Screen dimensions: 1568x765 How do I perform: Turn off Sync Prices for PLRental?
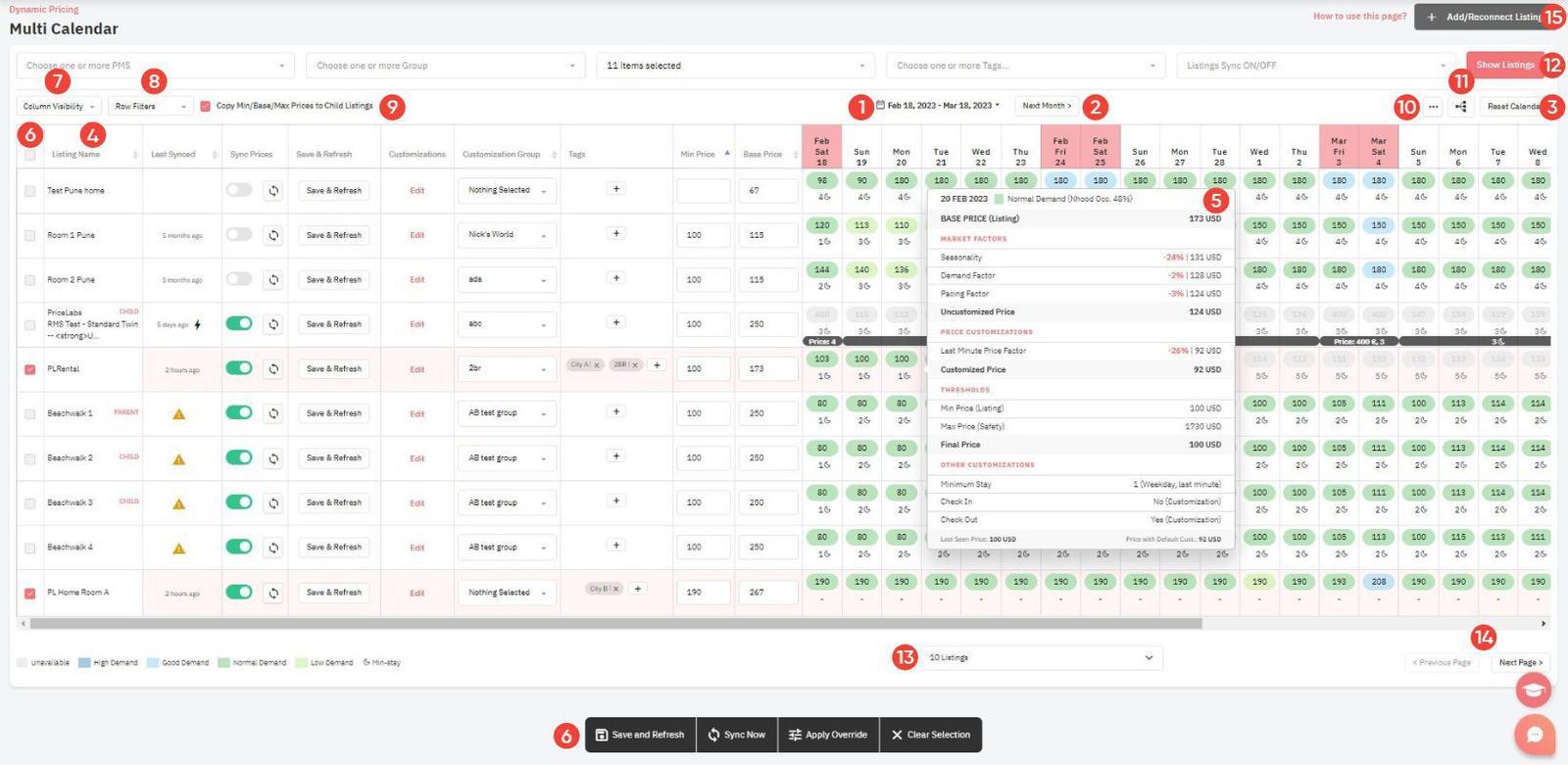(x=239, y=368)
